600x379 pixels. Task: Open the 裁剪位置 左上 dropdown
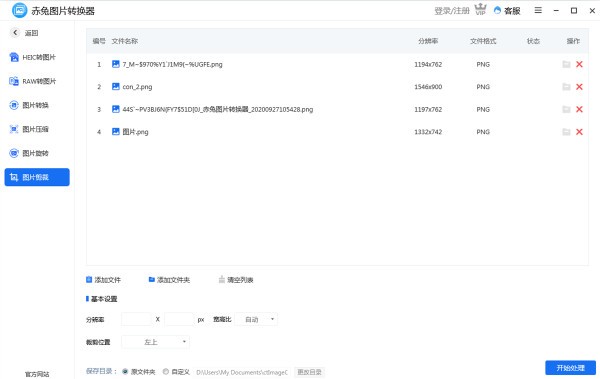pyautogui.click(x=155, y=342)
